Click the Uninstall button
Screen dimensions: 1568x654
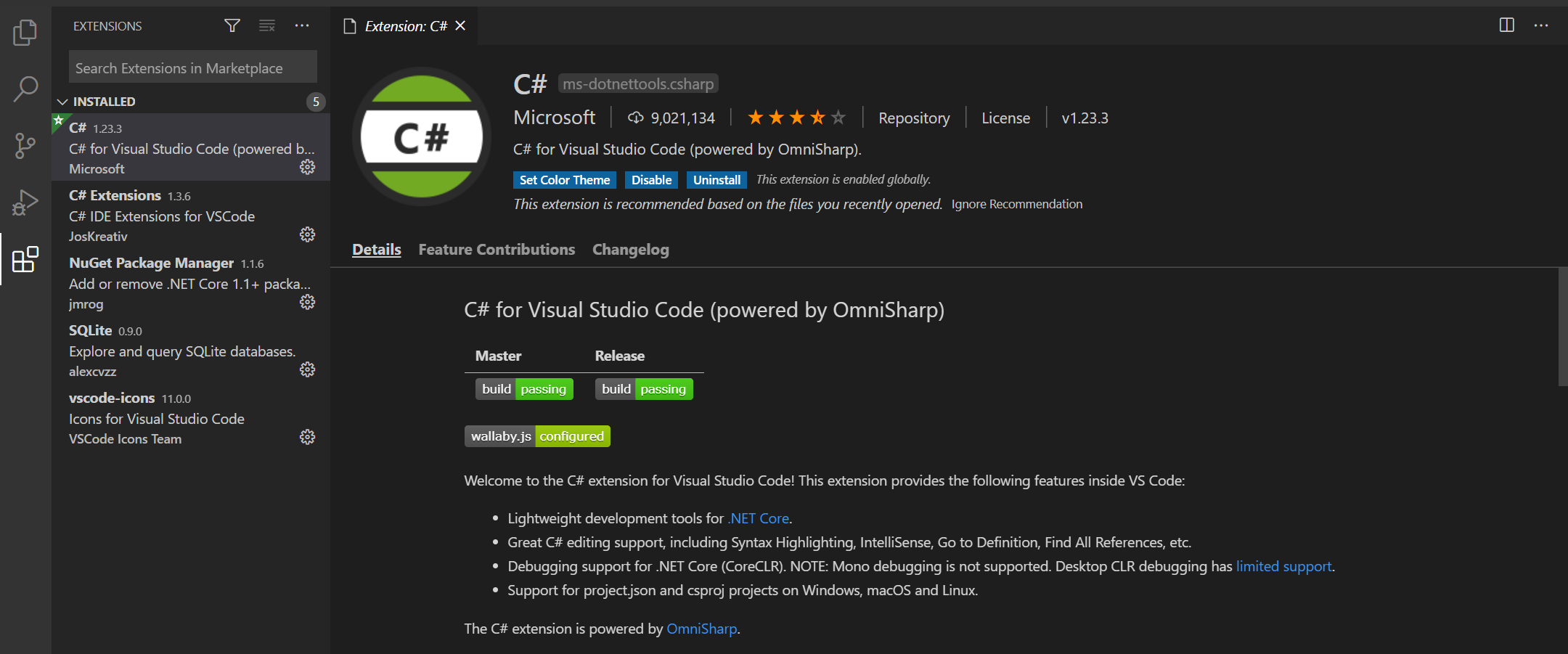tap(716, 180)
